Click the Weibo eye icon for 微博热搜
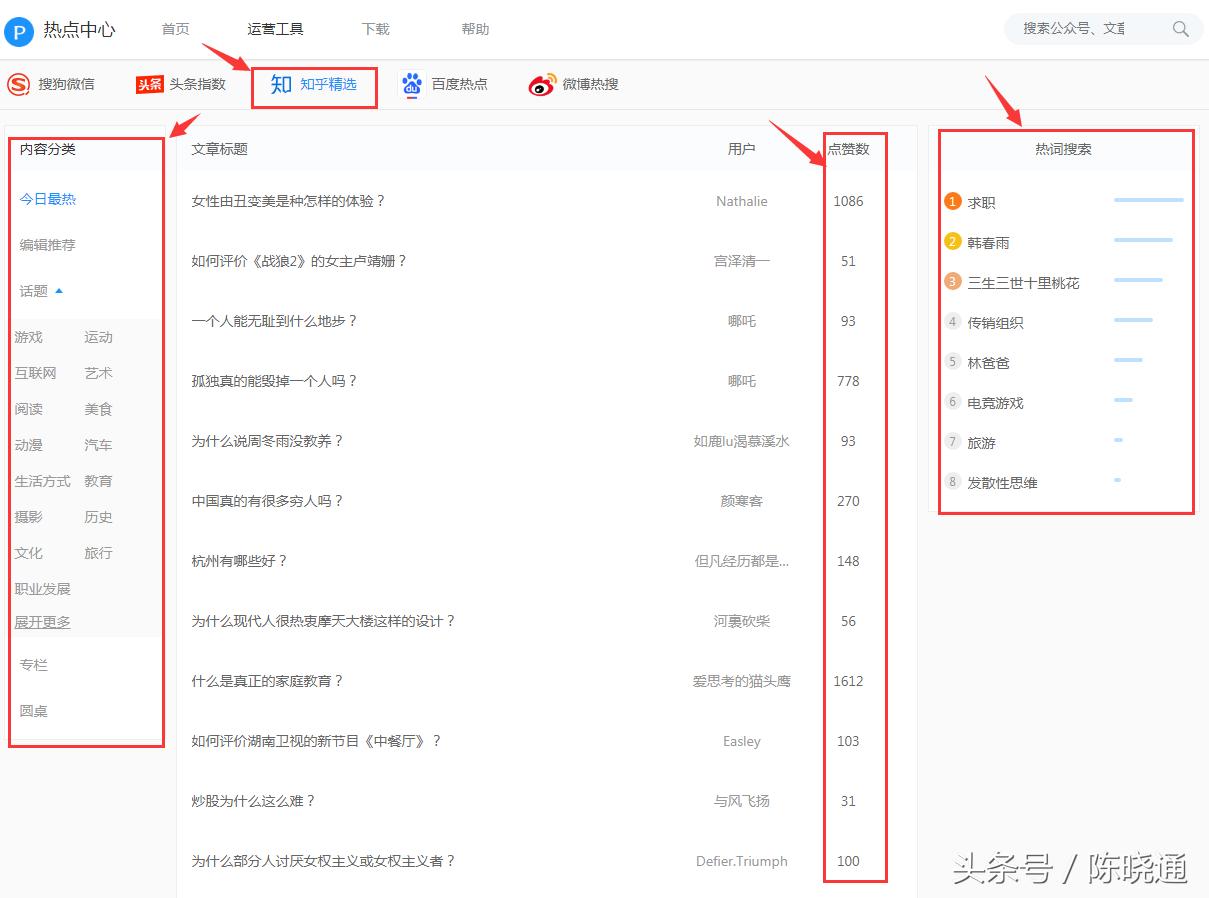 coord(541,84)
